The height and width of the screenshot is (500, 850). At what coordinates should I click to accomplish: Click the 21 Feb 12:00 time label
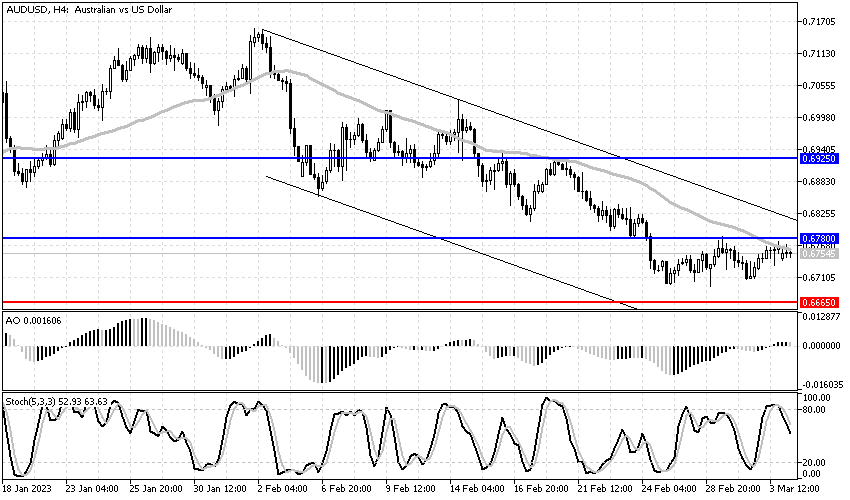[x=605, y=489]
